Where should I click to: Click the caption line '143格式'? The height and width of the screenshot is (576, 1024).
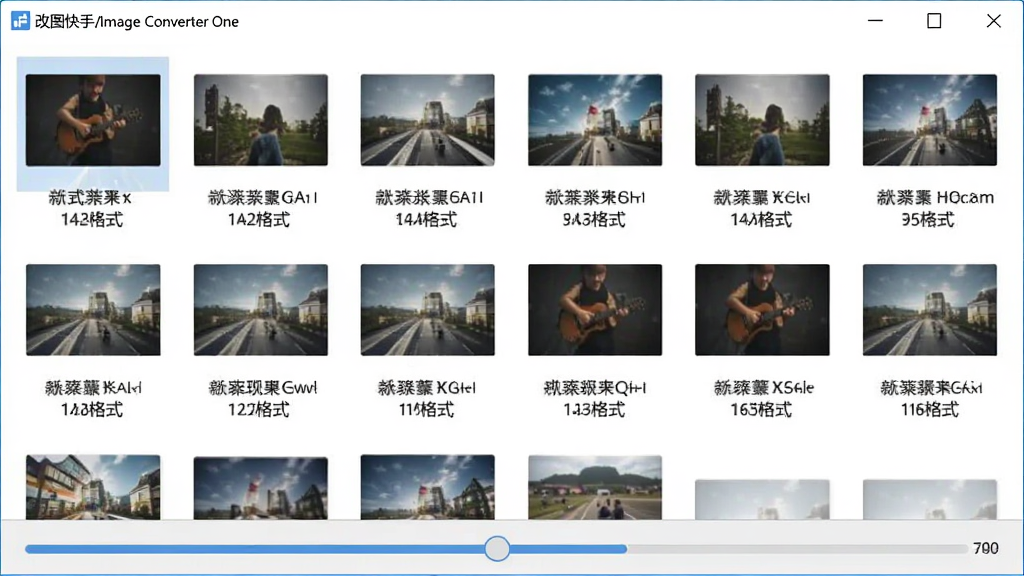point(594,409)
